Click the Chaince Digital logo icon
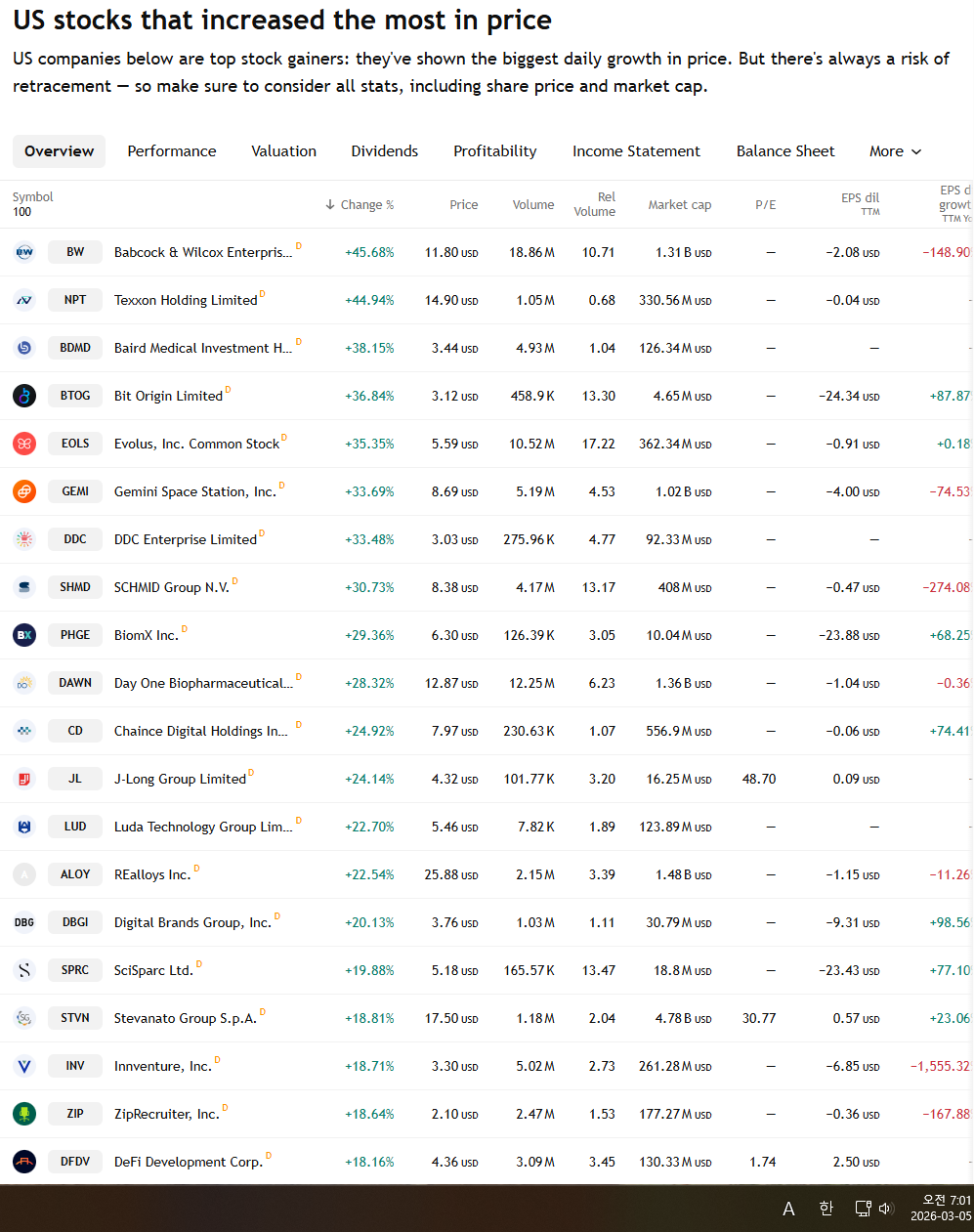Image resolution: width=974 pixels, height=1232 pixels. click(24, 731)
